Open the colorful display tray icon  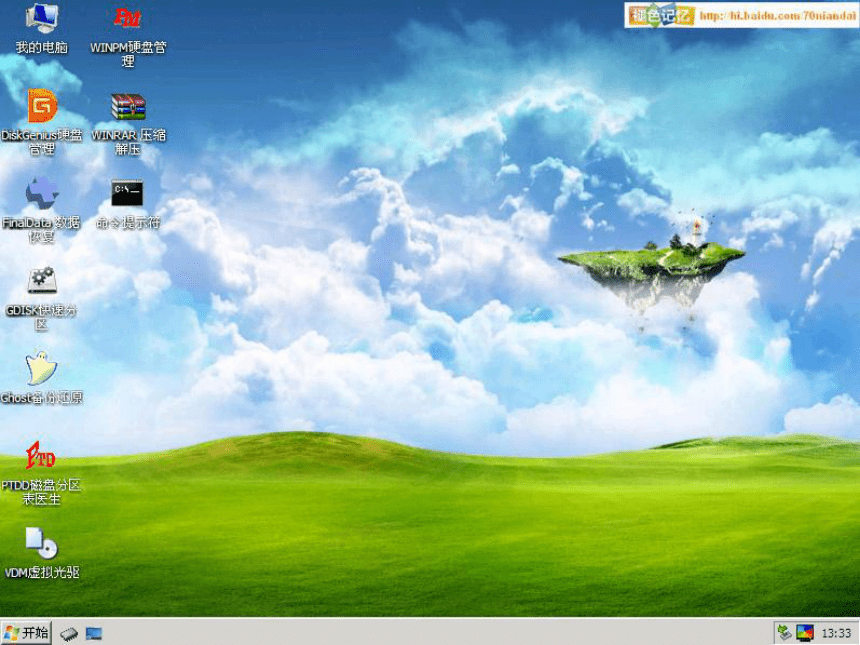point(805,633)
